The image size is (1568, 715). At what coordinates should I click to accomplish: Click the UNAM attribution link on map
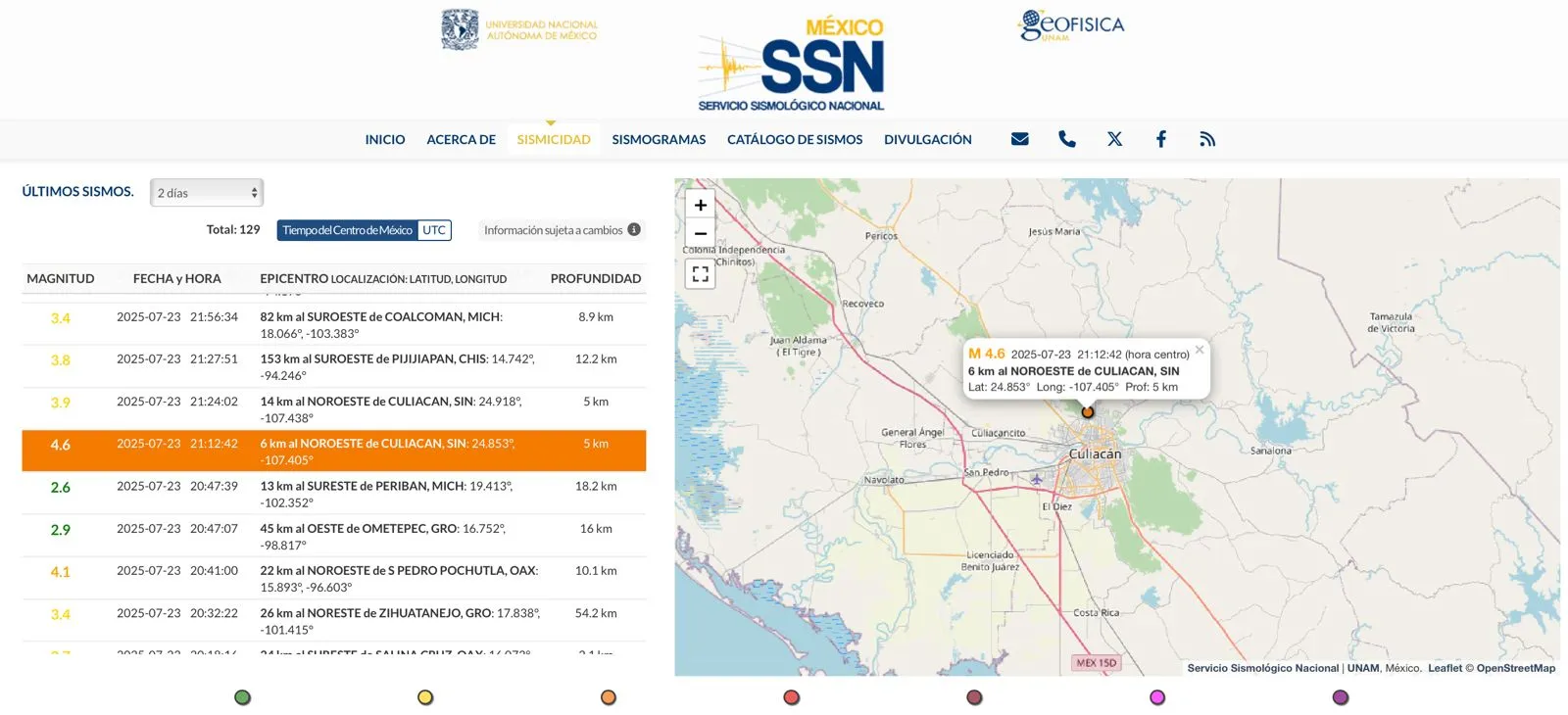click(1363, 668)
